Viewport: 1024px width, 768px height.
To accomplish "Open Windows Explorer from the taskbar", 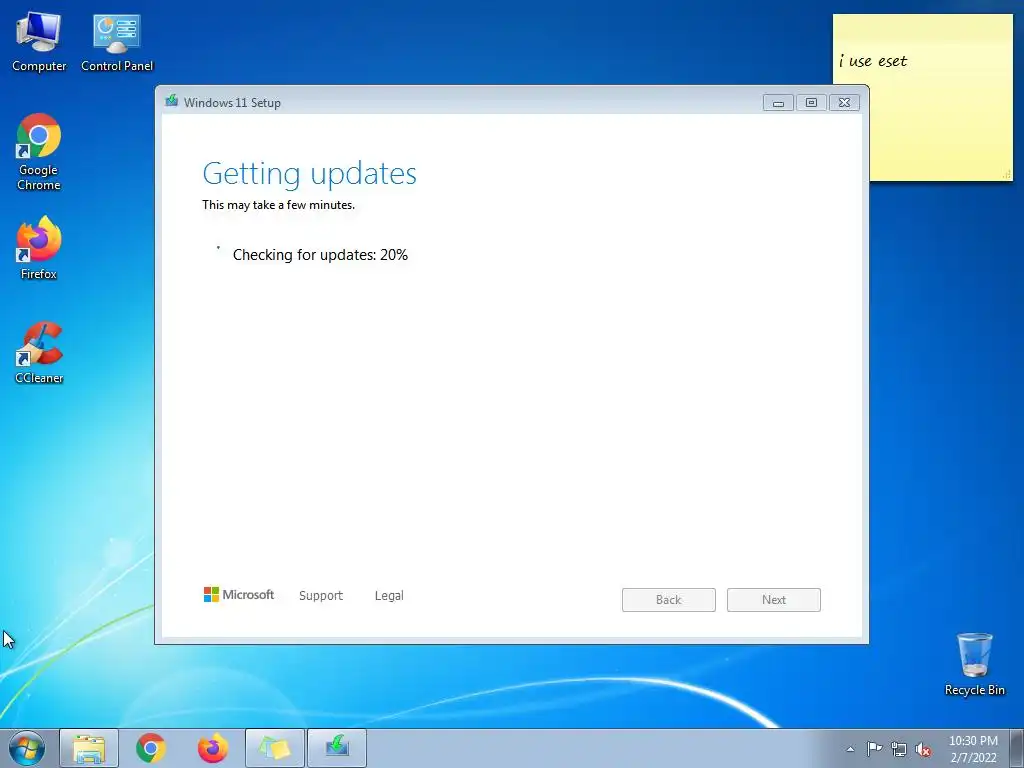I will point(89,748).
